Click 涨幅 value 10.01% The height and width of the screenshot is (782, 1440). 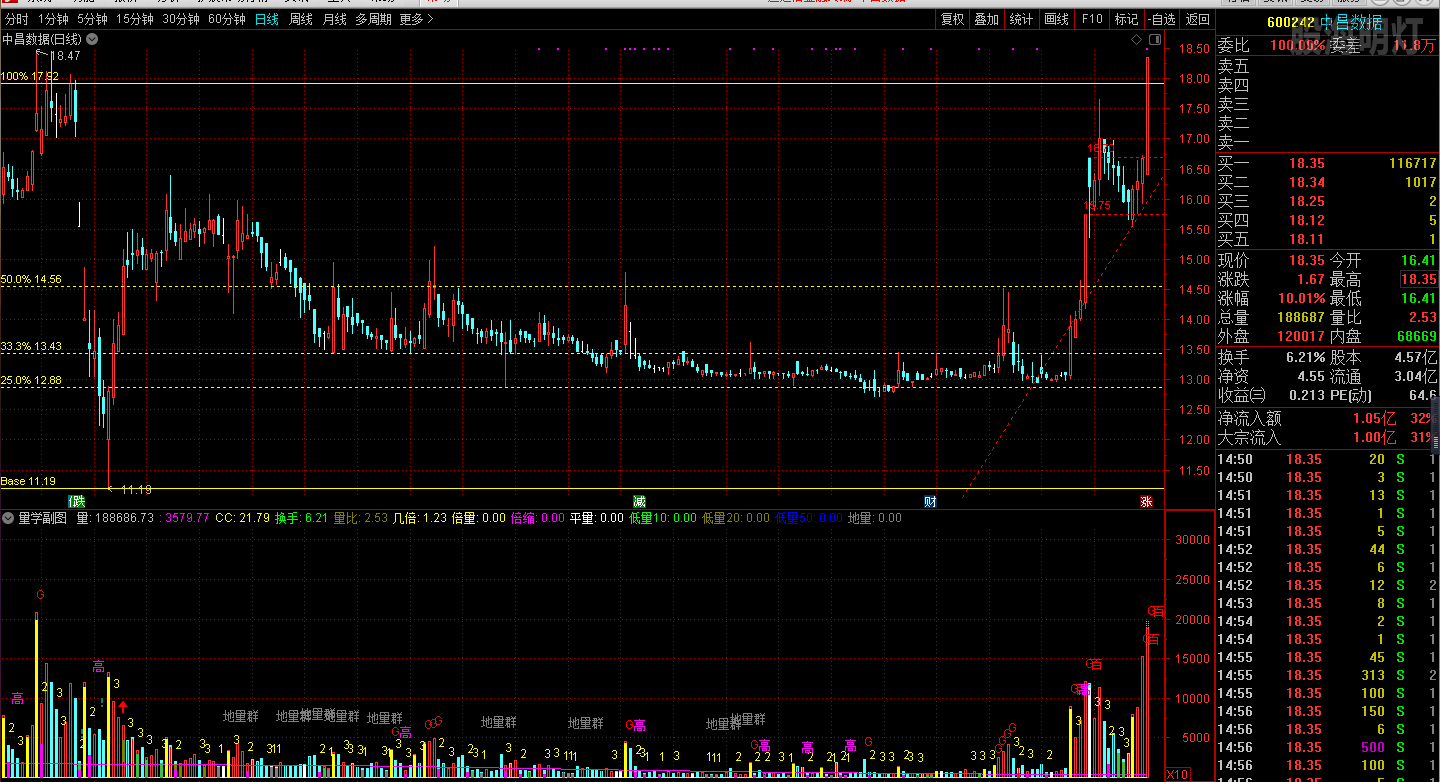(1302, 298)
